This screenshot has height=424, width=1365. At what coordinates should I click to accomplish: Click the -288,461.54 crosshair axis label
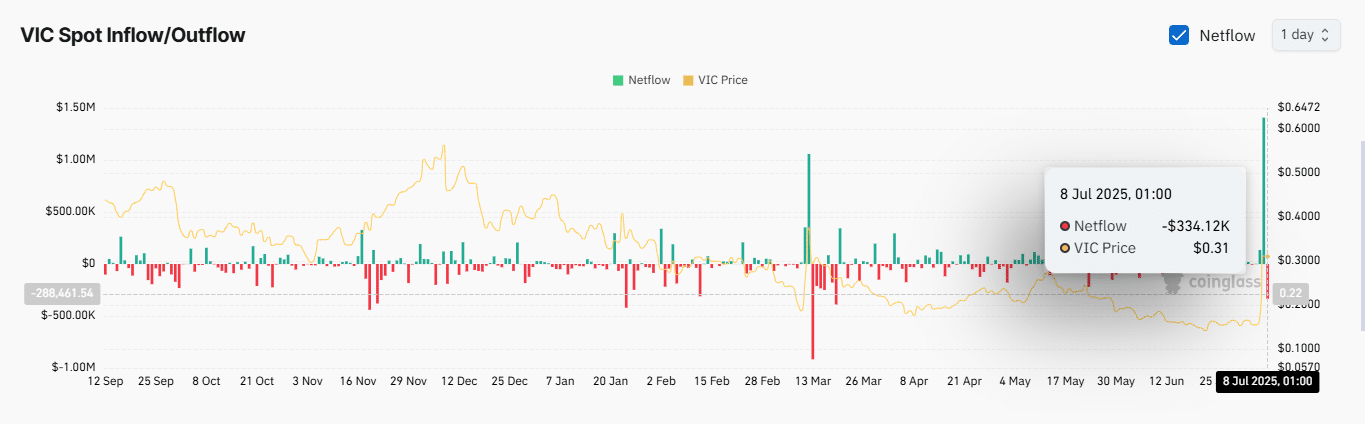[x=61, y=294]
